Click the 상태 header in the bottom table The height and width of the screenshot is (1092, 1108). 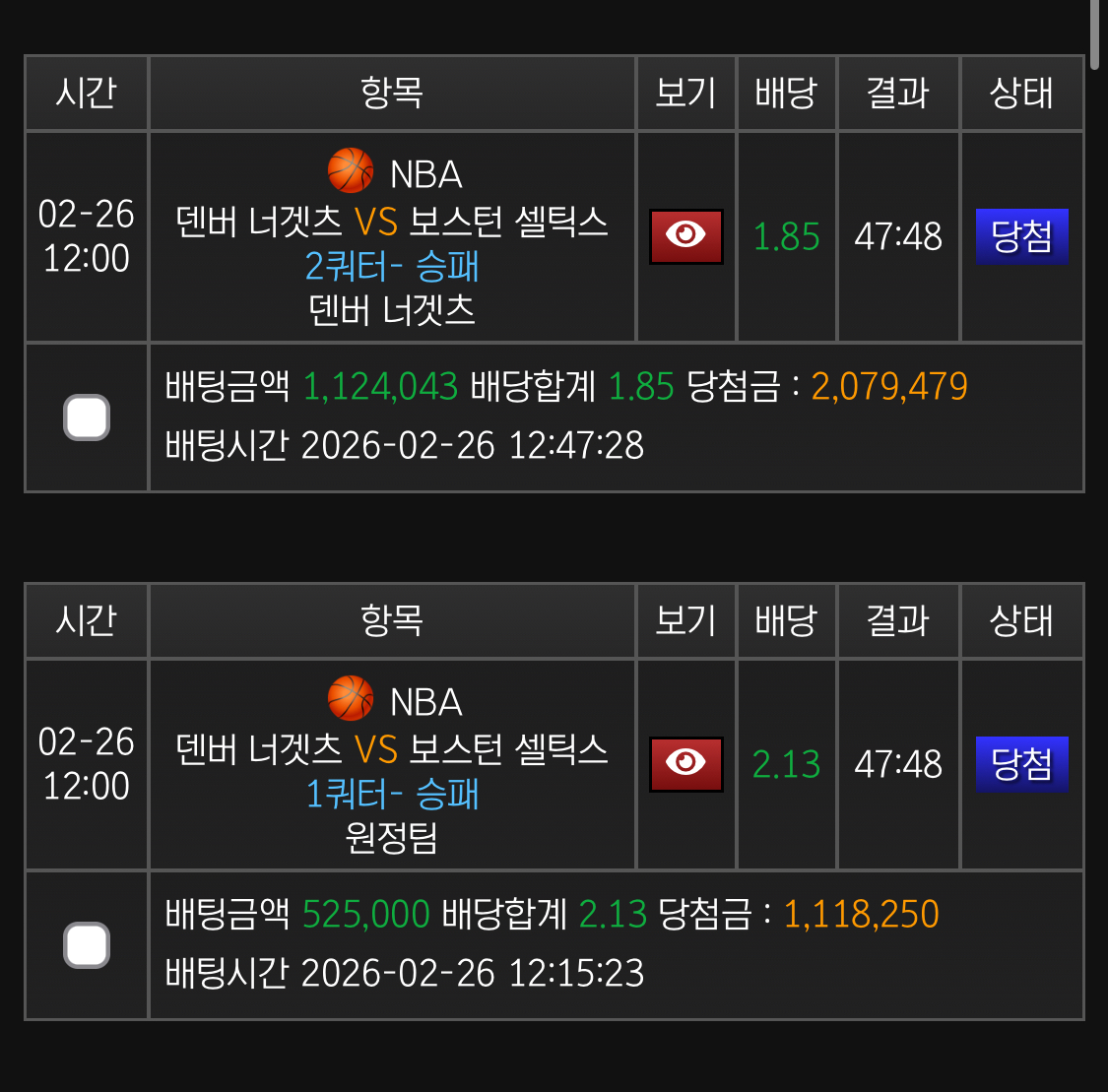click(1021, 620)
